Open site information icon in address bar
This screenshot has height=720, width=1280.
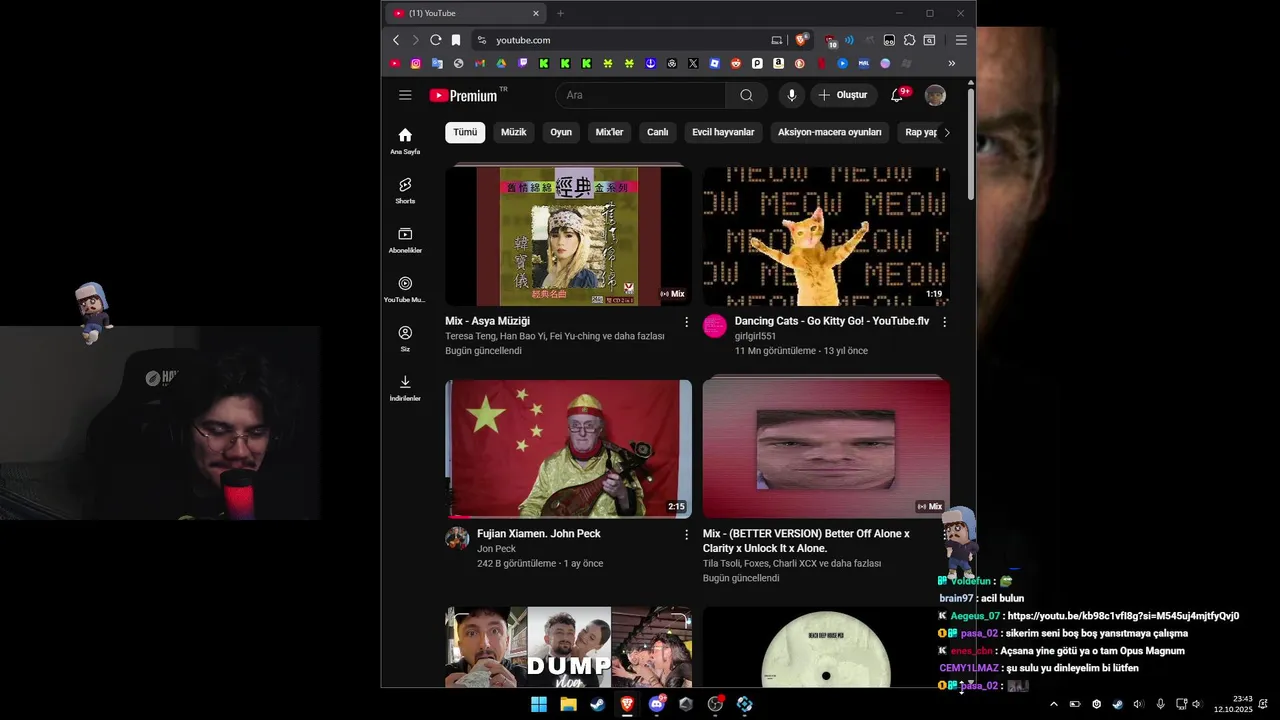481,40
